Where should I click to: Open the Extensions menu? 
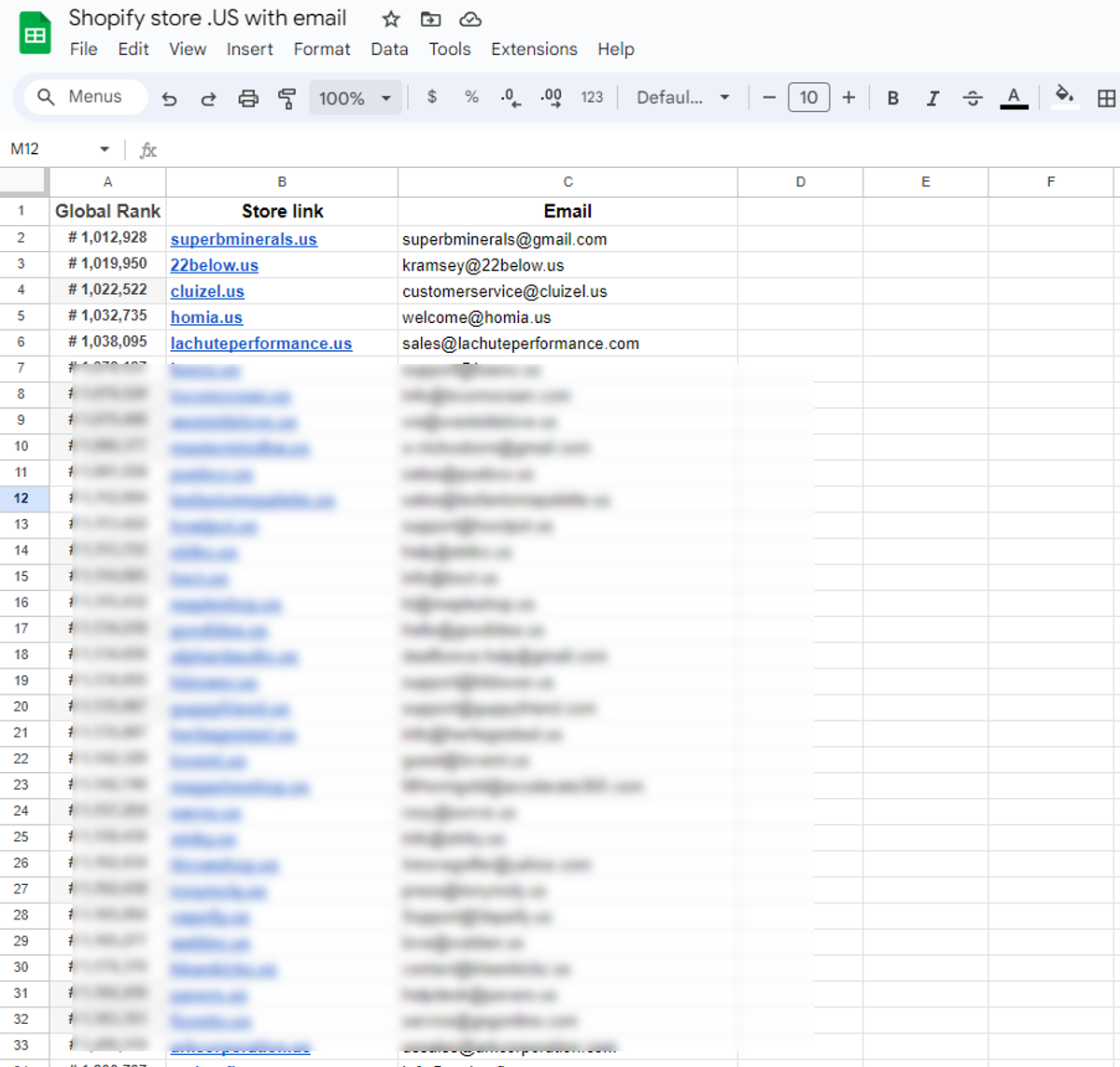click(x=534, y=49)
